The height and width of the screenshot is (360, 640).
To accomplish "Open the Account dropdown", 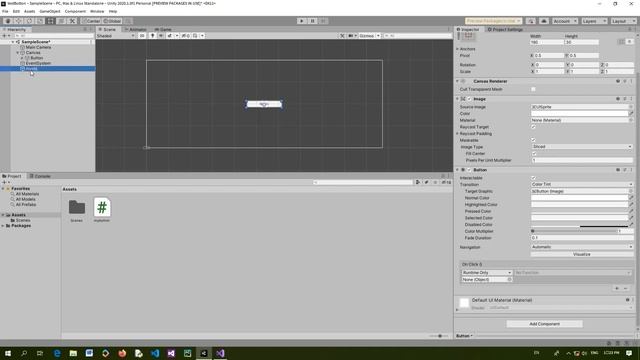I will (x=564, y=21).
